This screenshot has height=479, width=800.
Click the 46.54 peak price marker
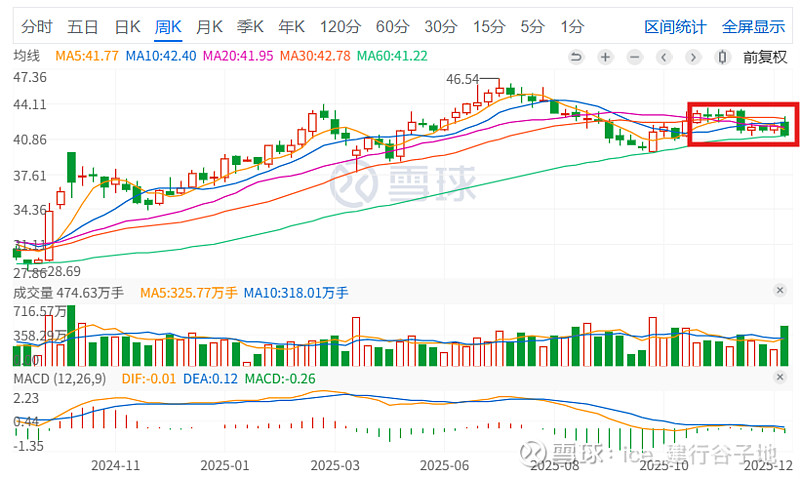point(463,78)
